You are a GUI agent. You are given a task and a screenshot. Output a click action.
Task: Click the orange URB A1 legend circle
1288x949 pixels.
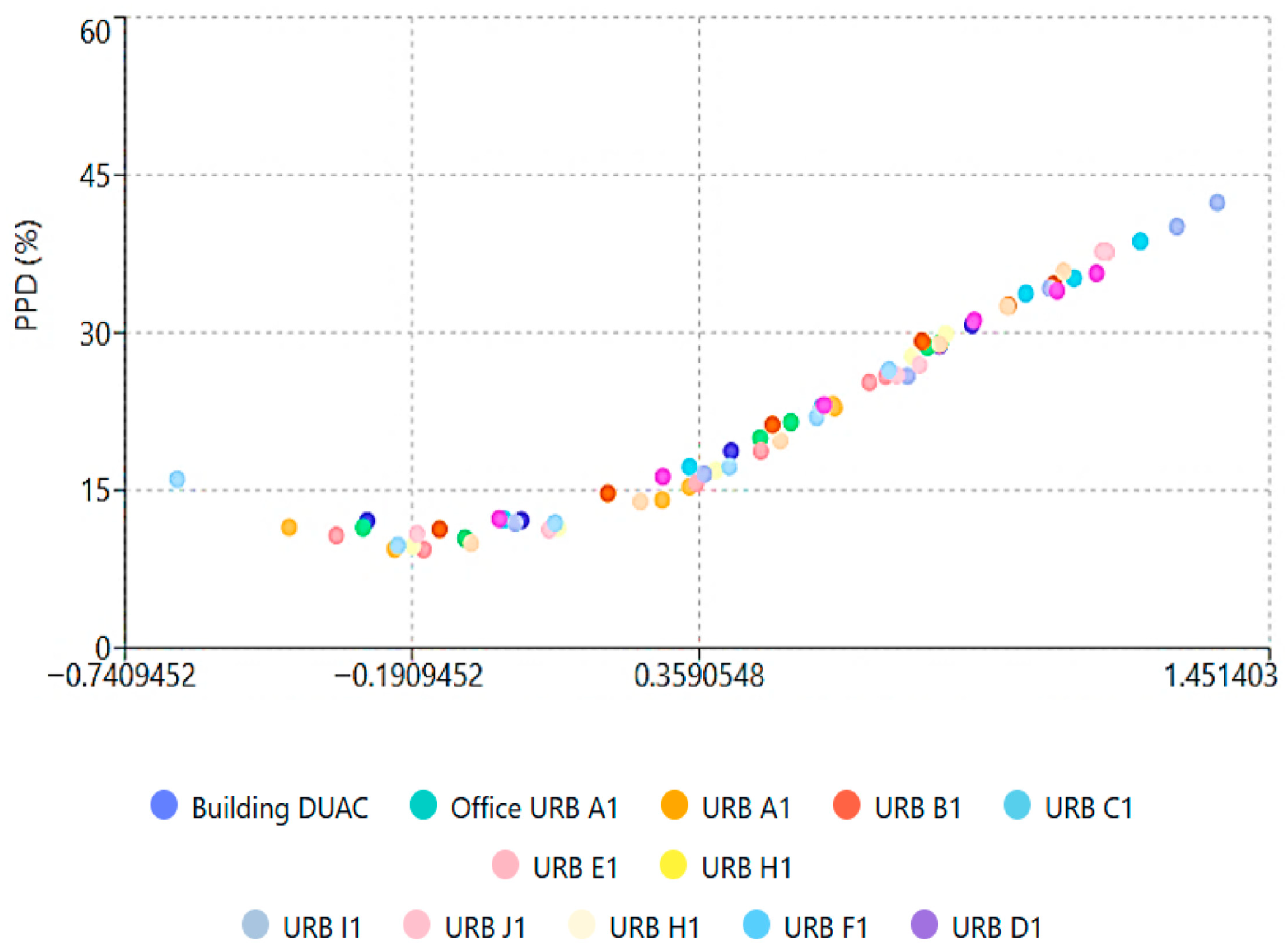674,804
